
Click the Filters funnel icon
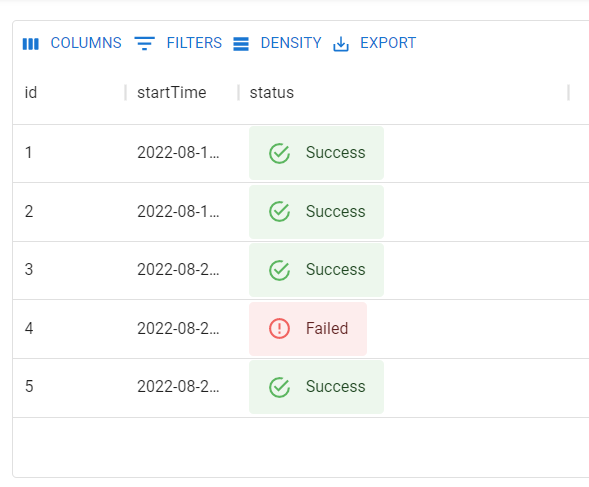click(x=145, y=44)
